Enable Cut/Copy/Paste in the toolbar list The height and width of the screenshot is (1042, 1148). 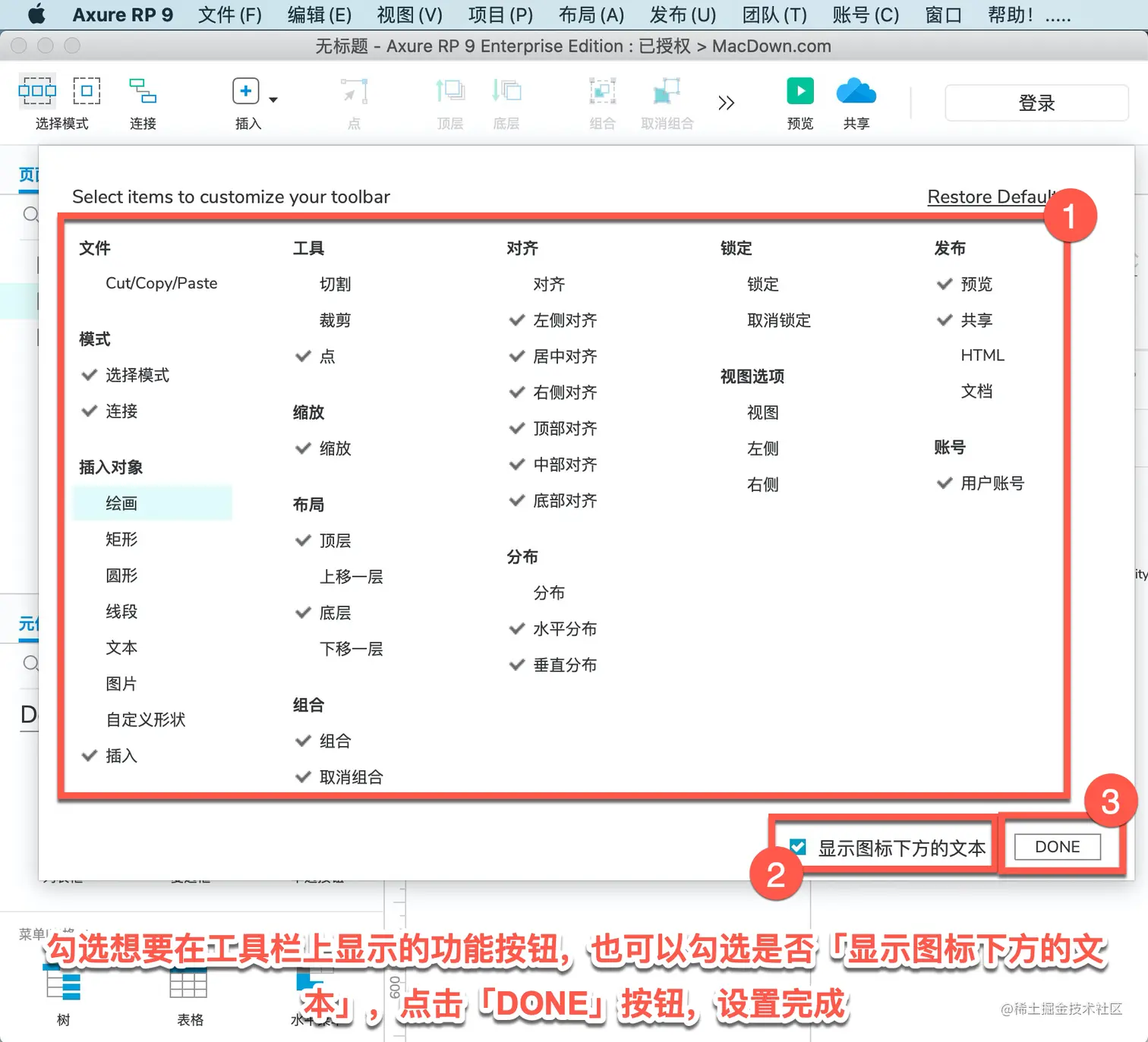[161, 283]
